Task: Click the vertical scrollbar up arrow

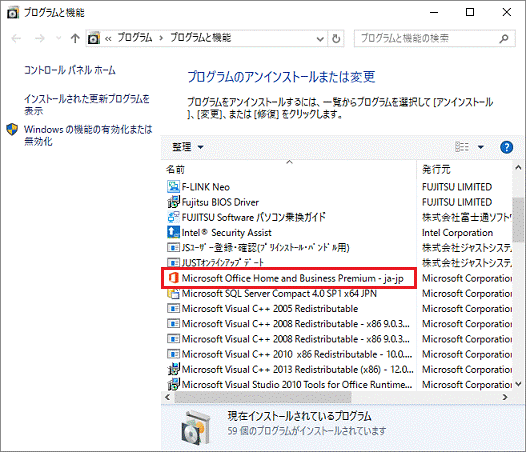Action: [519, 167]
